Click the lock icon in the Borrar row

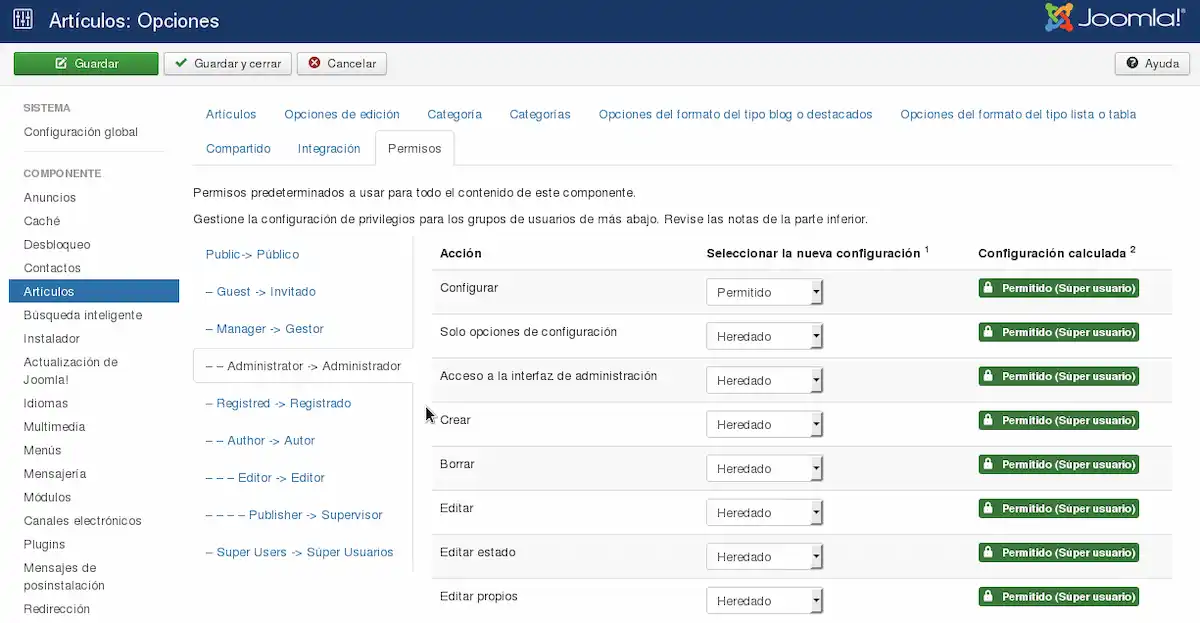(988, 464)
